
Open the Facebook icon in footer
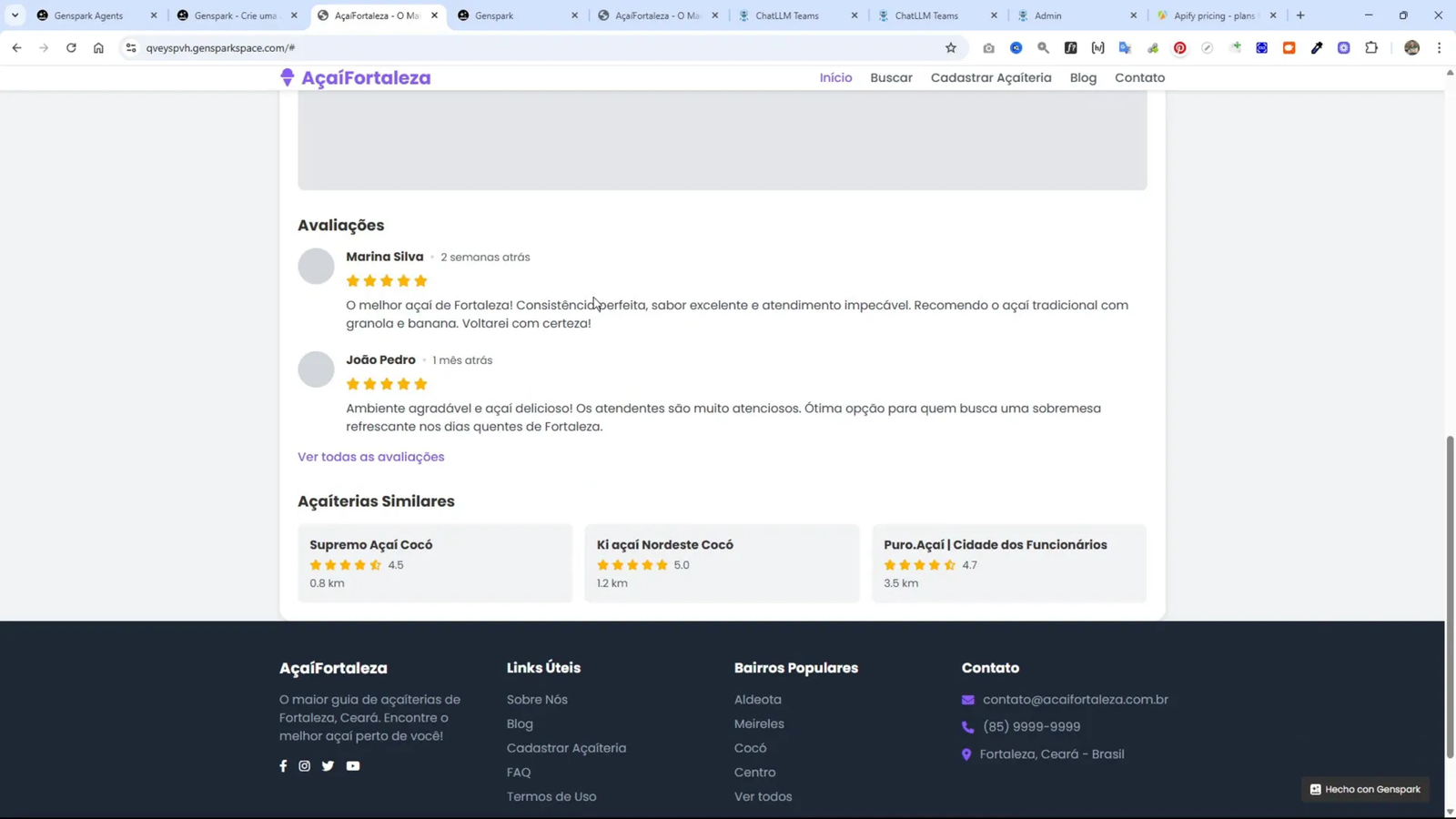283,766
